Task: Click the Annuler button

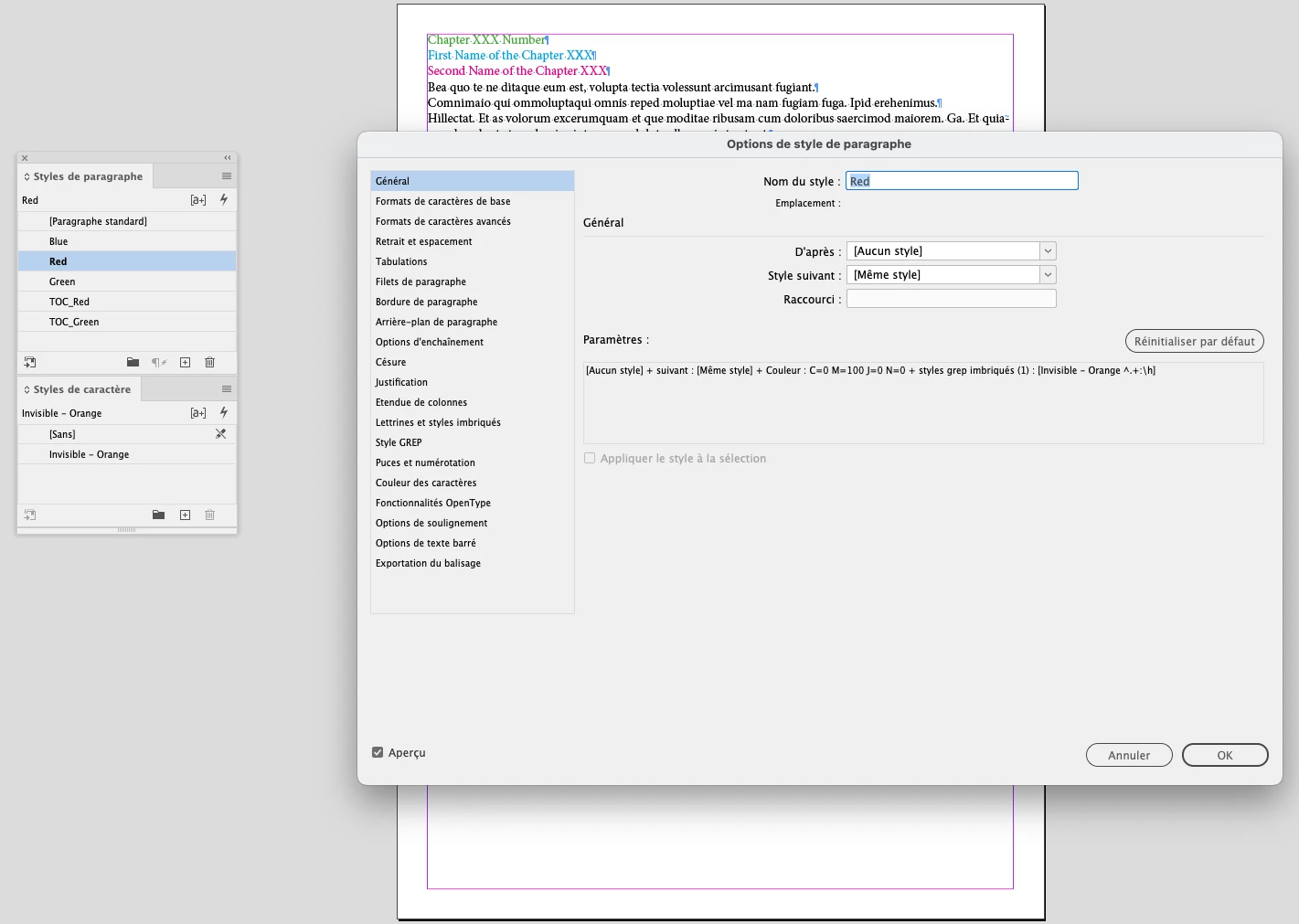Action: [1129, 755]
